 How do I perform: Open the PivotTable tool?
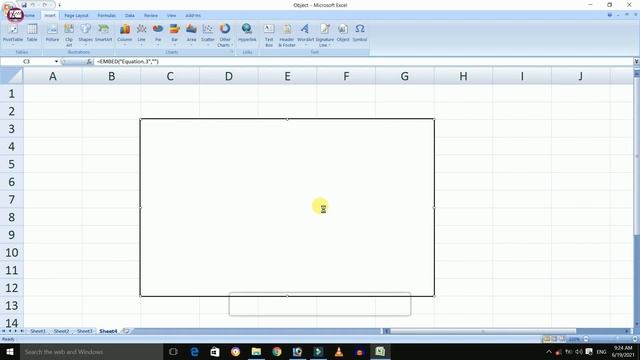[13, 35]
